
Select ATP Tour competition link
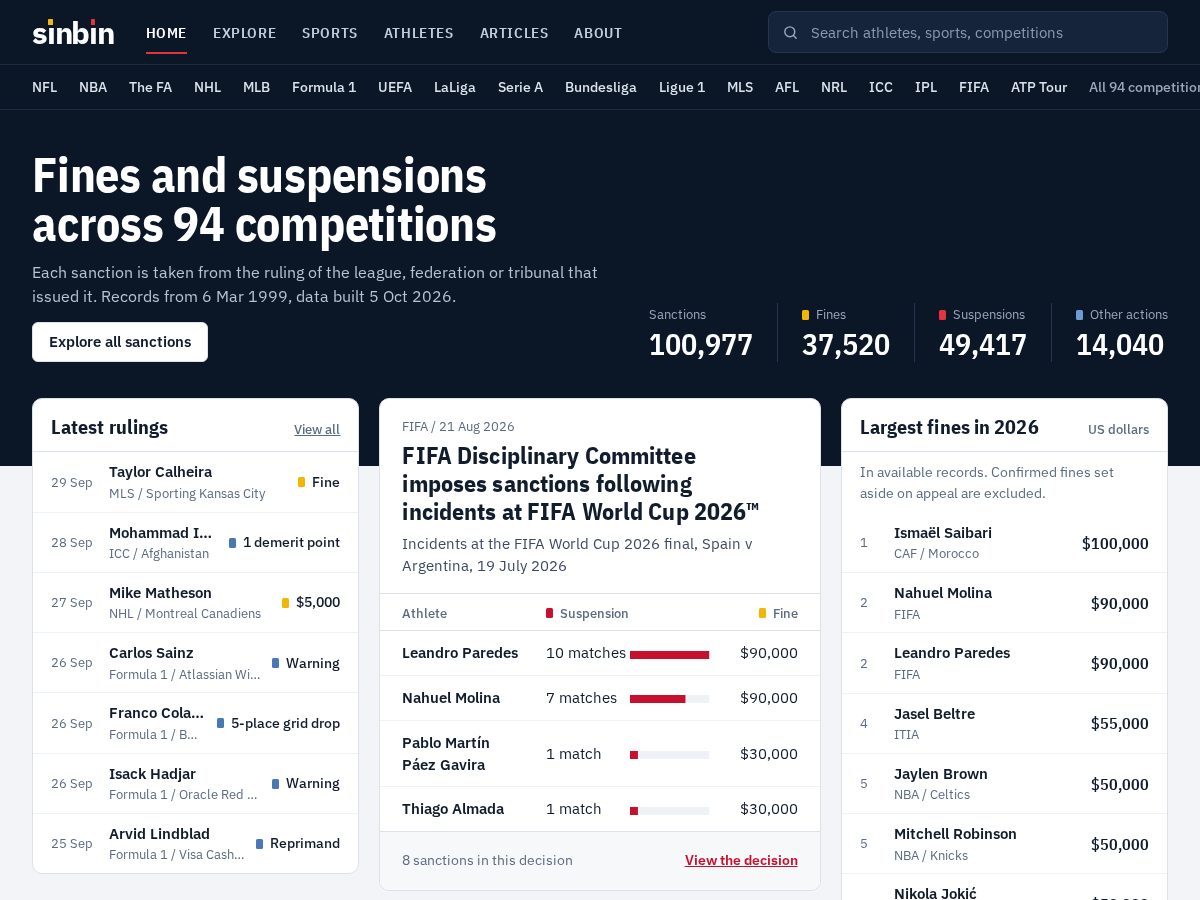1039,87
